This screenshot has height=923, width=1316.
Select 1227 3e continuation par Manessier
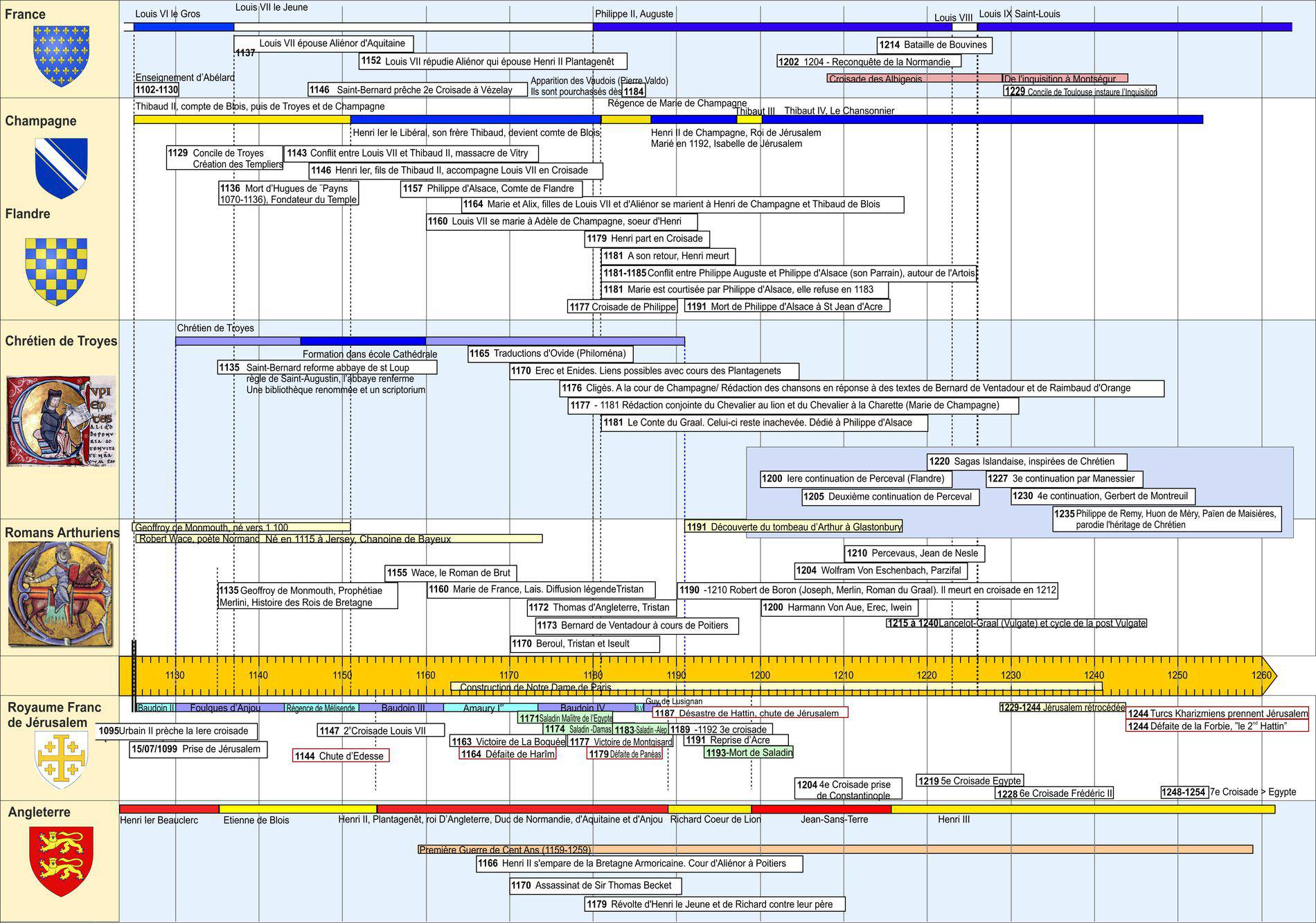1065,479
